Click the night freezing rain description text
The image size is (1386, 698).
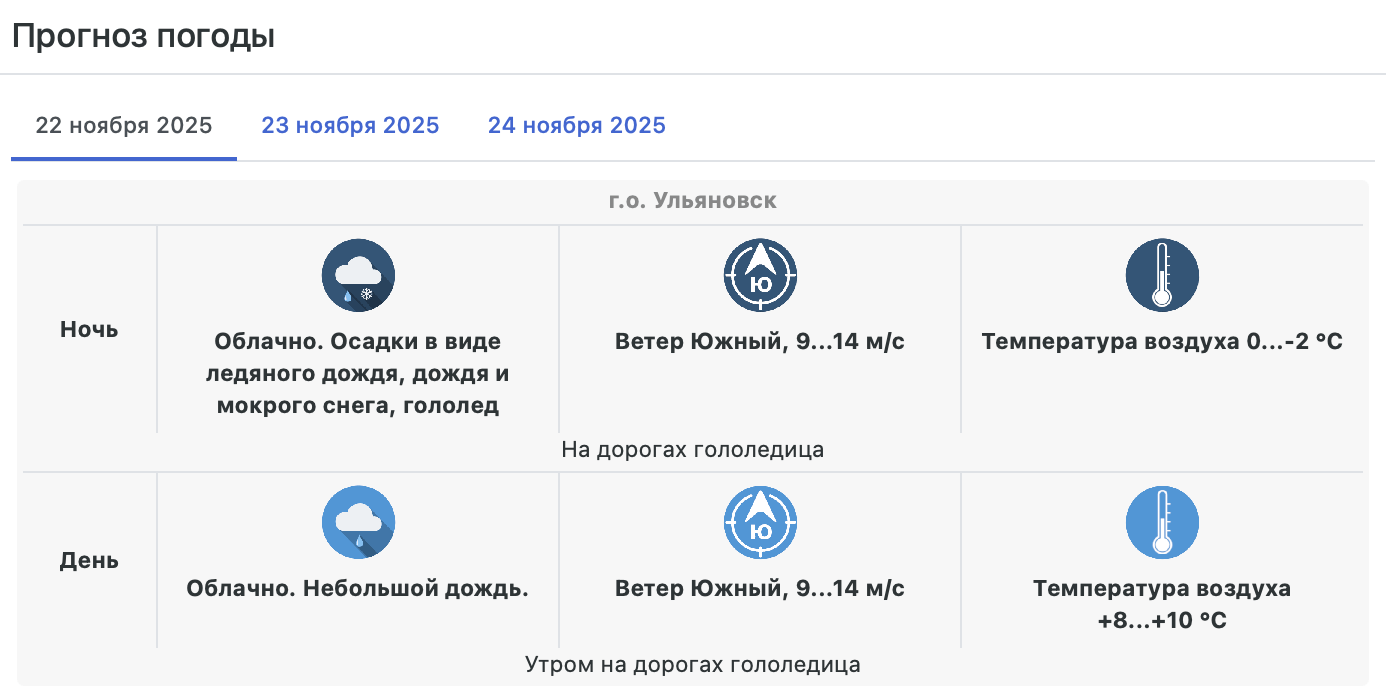pyautogui.click(x=358, y=374)
